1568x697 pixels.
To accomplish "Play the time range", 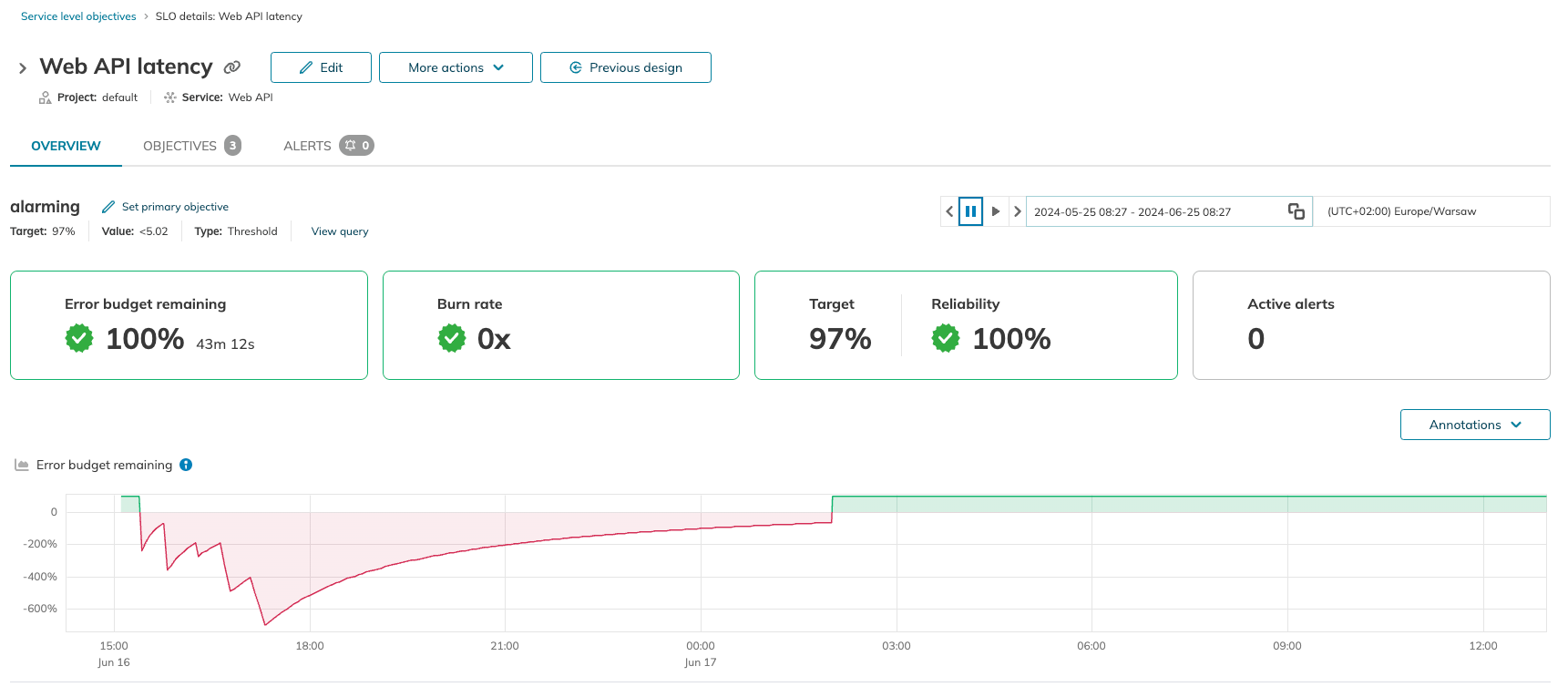I will (996, 211).
